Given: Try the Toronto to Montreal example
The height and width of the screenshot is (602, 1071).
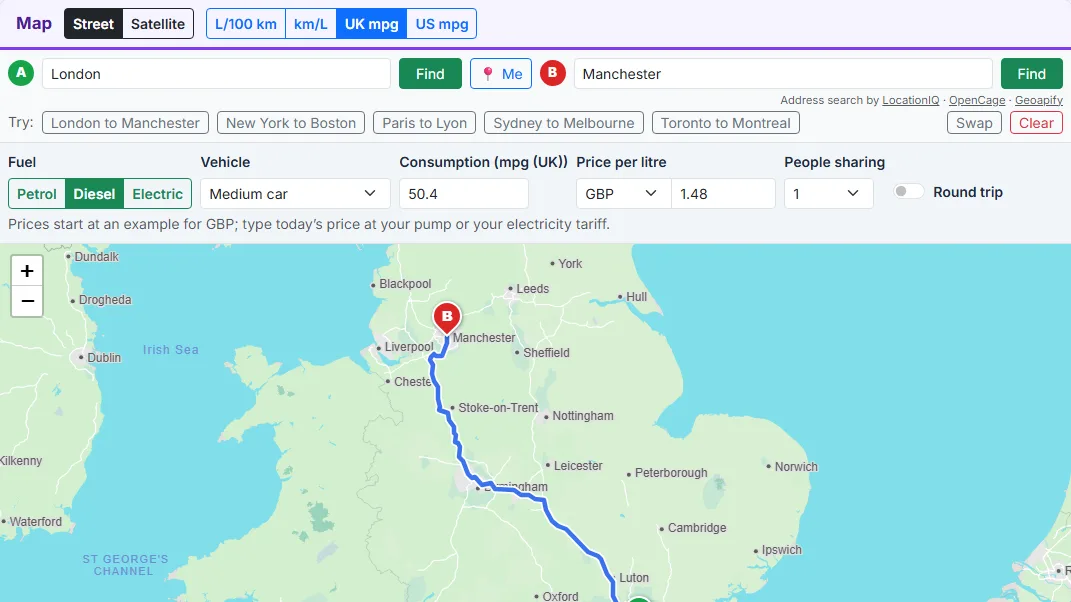Looking at the screenshot, I should click(x=726, y=123).
